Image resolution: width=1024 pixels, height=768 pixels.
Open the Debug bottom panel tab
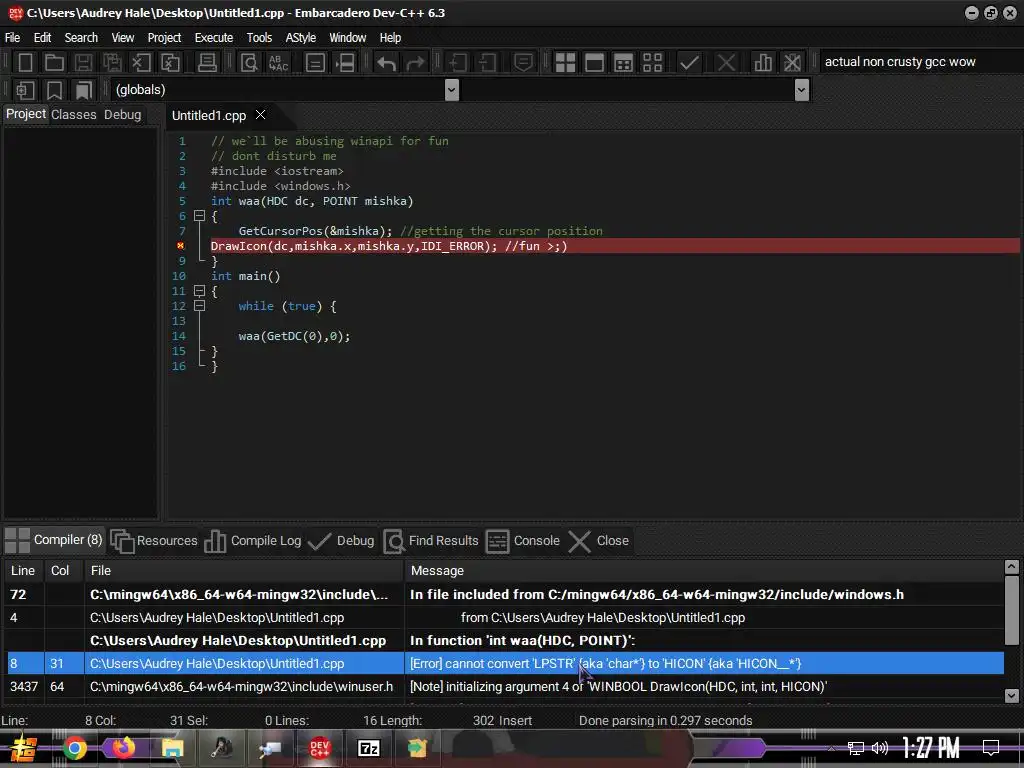click(341, 541)
